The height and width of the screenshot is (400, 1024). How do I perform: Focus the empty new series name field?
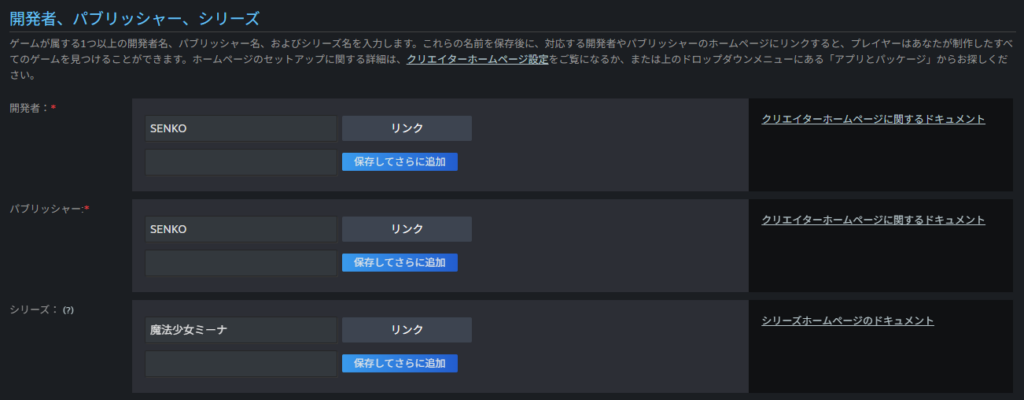click(x=241, y=363)
